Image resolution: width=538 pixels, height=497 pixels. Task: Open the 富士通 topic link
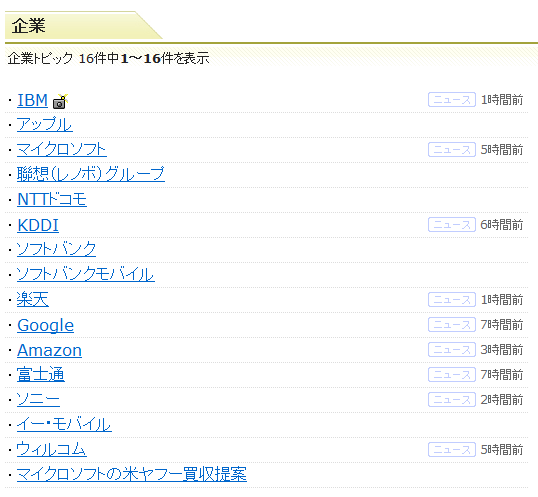pyautogui.click(x=41, y=375)
